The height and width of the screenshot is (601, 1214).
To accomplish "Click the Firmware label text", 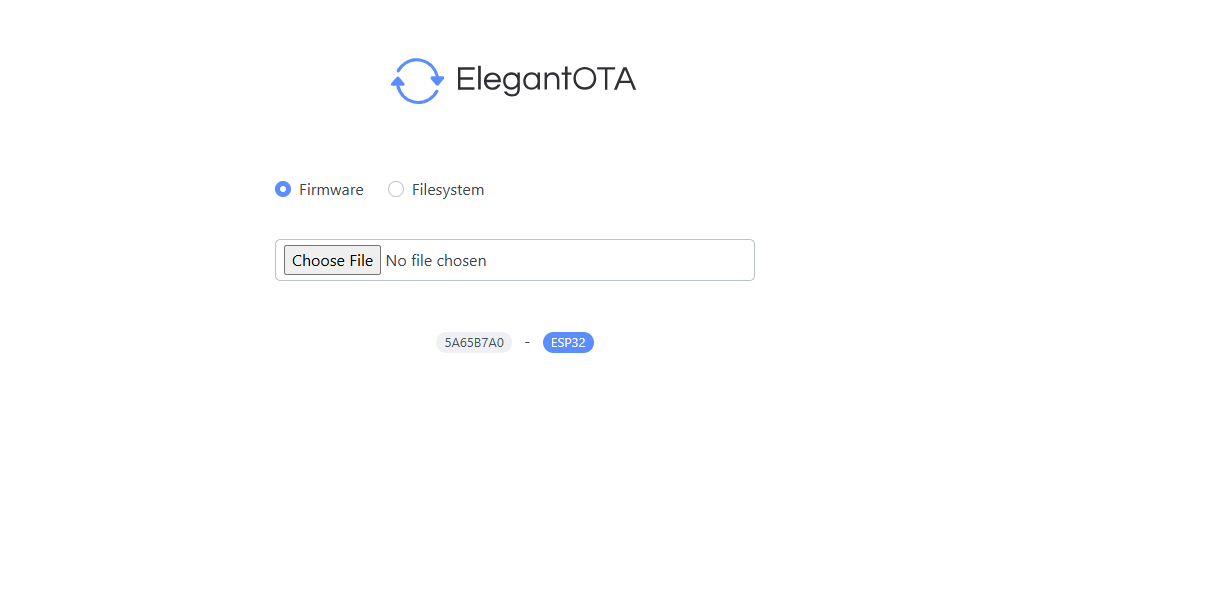I will click(331, 190).
